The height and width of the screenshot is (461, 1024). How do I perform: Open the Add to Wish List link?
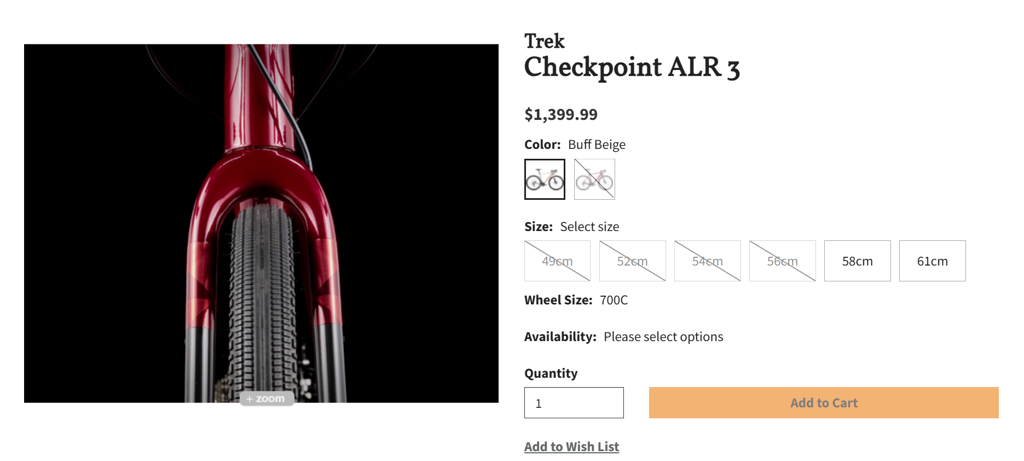tap(571, 447)
